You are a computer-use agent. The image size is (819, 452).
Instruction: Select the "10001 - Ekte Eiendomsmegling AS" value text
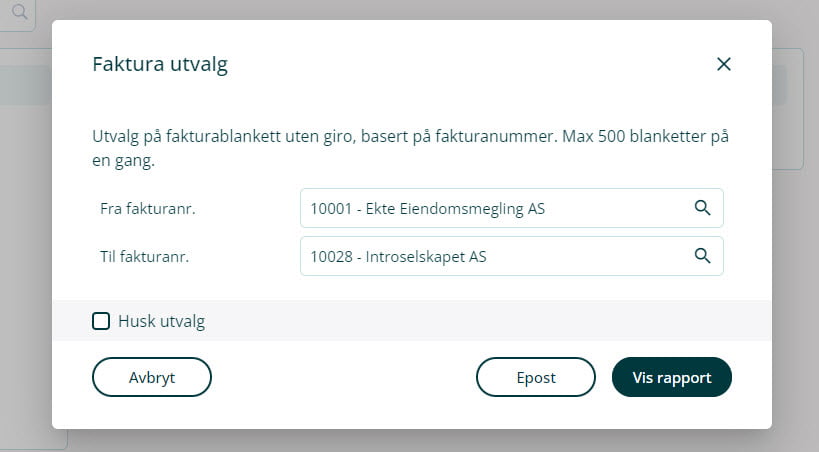(428, 208)
